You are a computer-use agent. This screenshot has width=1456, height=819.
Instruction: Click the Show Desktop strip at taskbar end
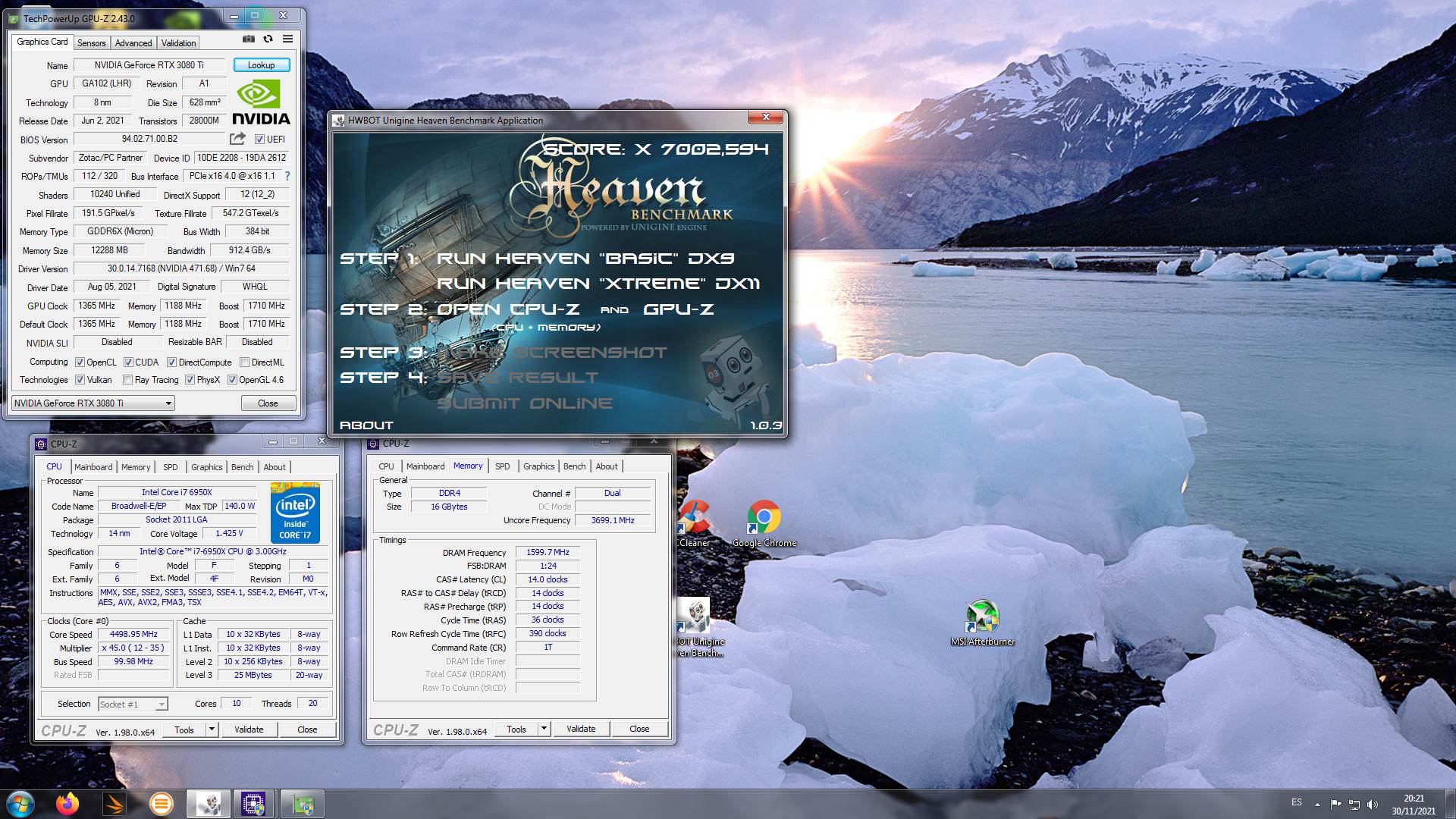point(1451,804)
